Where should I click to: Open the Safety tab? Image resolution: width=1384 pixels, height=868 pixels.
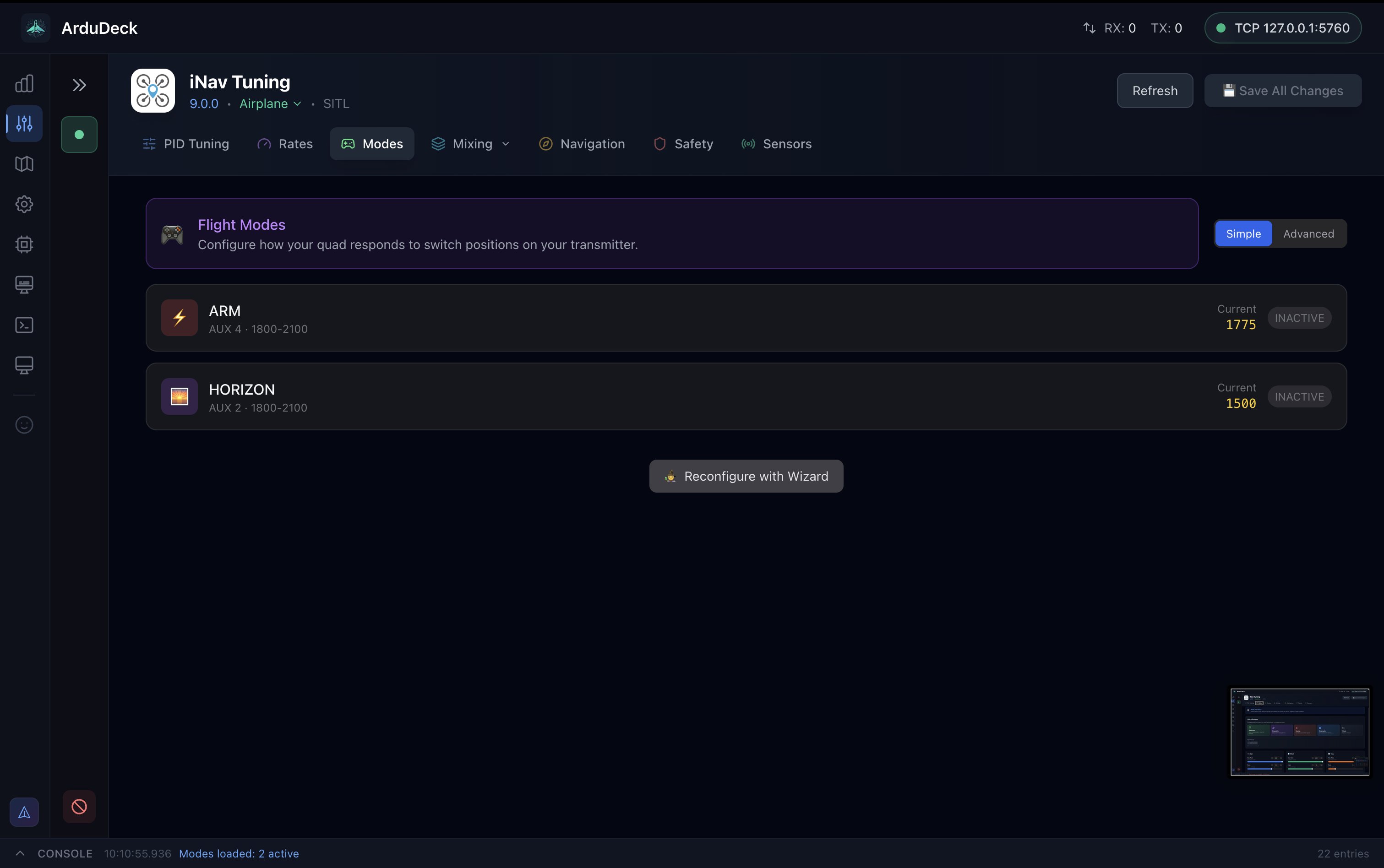click(683, 144)
